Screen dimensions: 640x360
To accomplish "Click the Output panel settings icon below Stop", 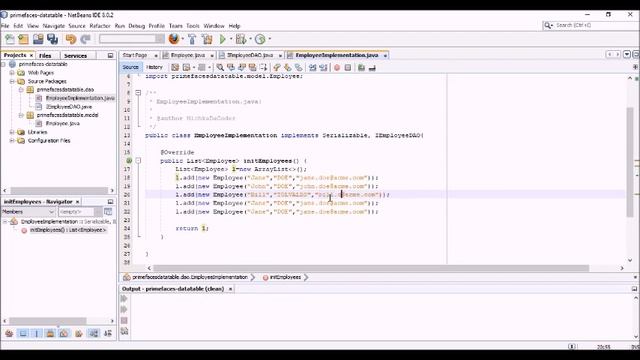I will (x=124, y=331).
